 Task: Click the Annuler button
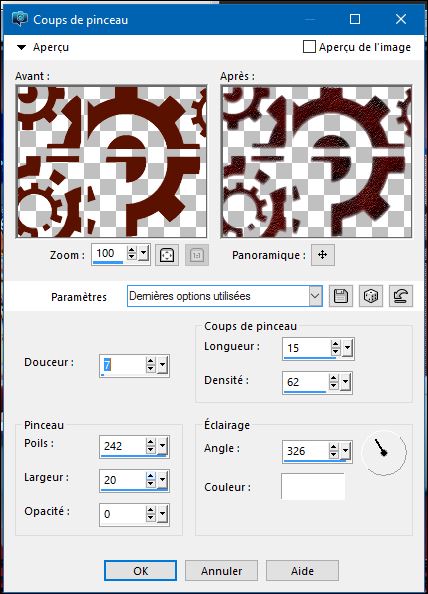tap(221, 571)
